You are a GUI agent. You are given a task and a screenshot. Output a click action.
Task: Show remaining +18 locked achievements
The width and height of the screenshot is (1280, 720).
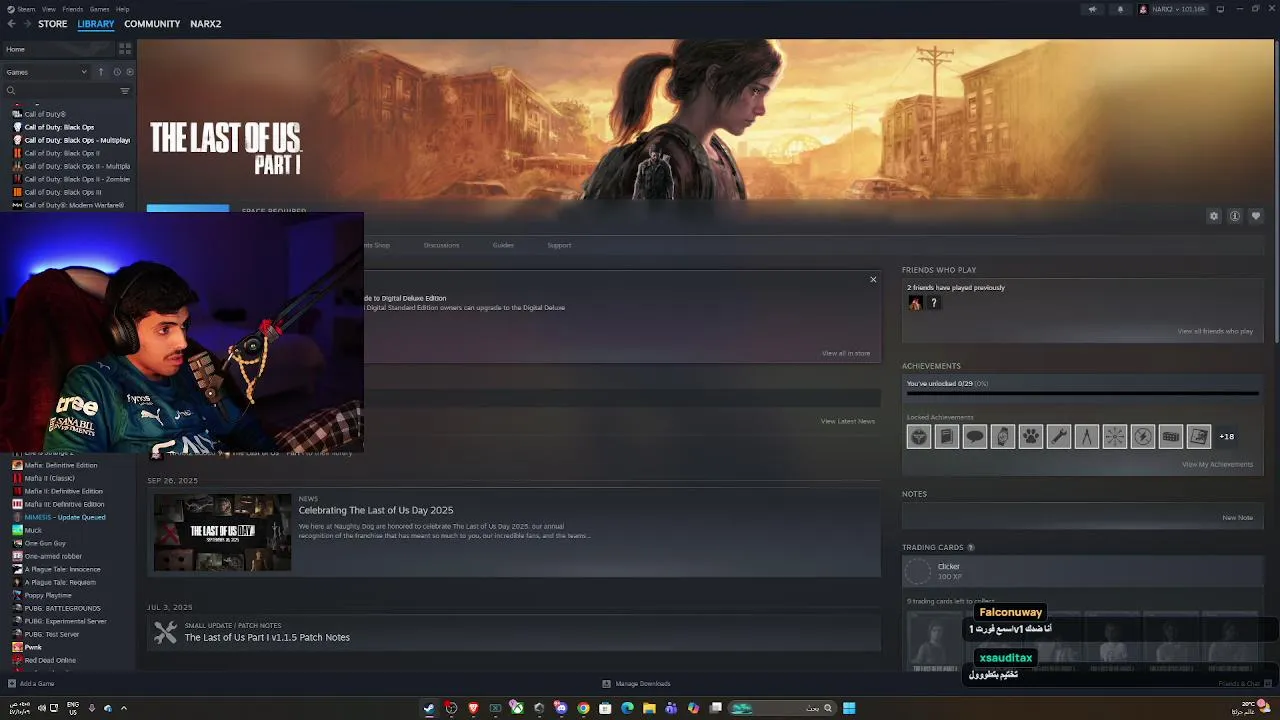pos(1227,436)
